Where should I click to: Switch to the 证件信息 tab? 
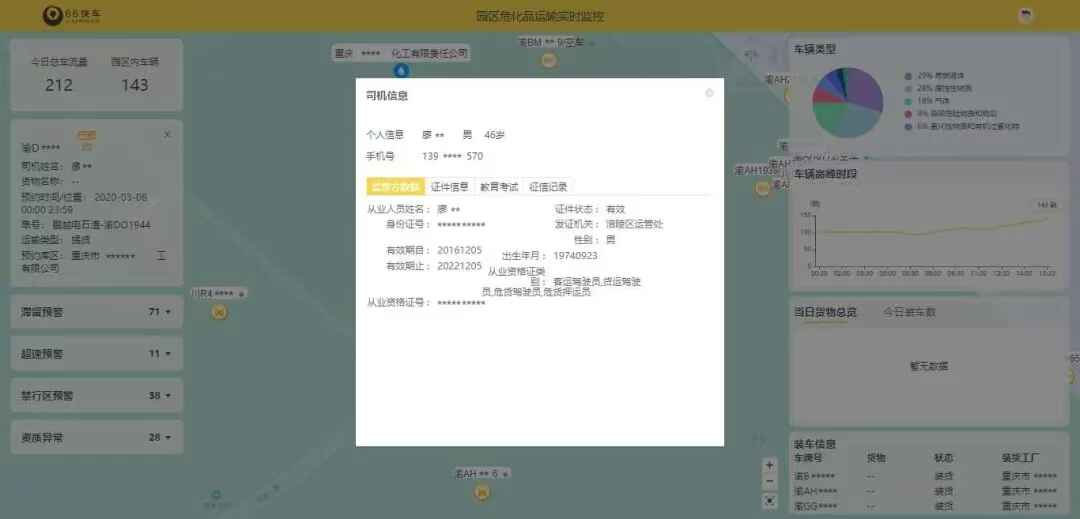[x=450, y=186]
